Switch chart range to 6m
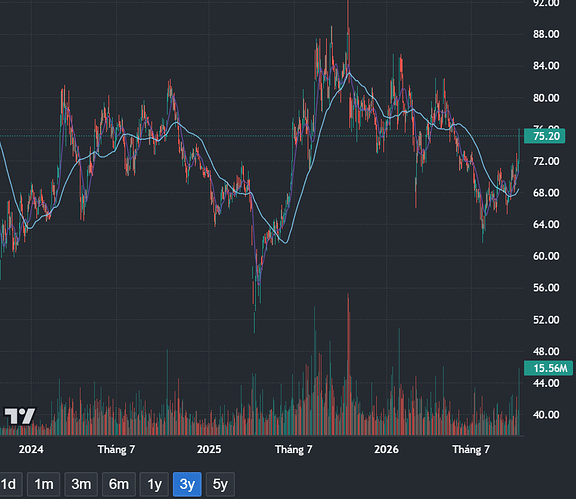Screen dimensions: 576x499 pos(119,484)
